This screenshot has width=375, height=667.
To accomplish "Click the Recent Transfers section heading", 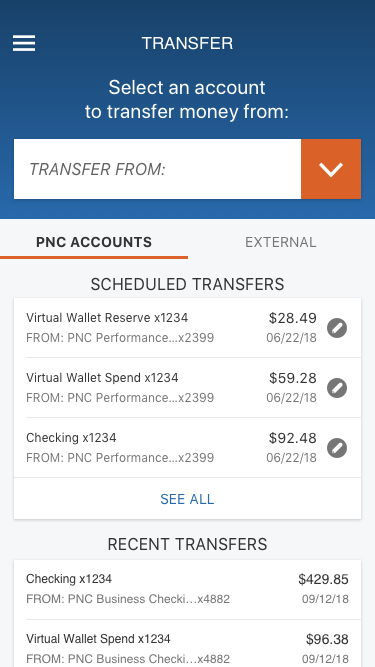I will click(x=187, y=544).
